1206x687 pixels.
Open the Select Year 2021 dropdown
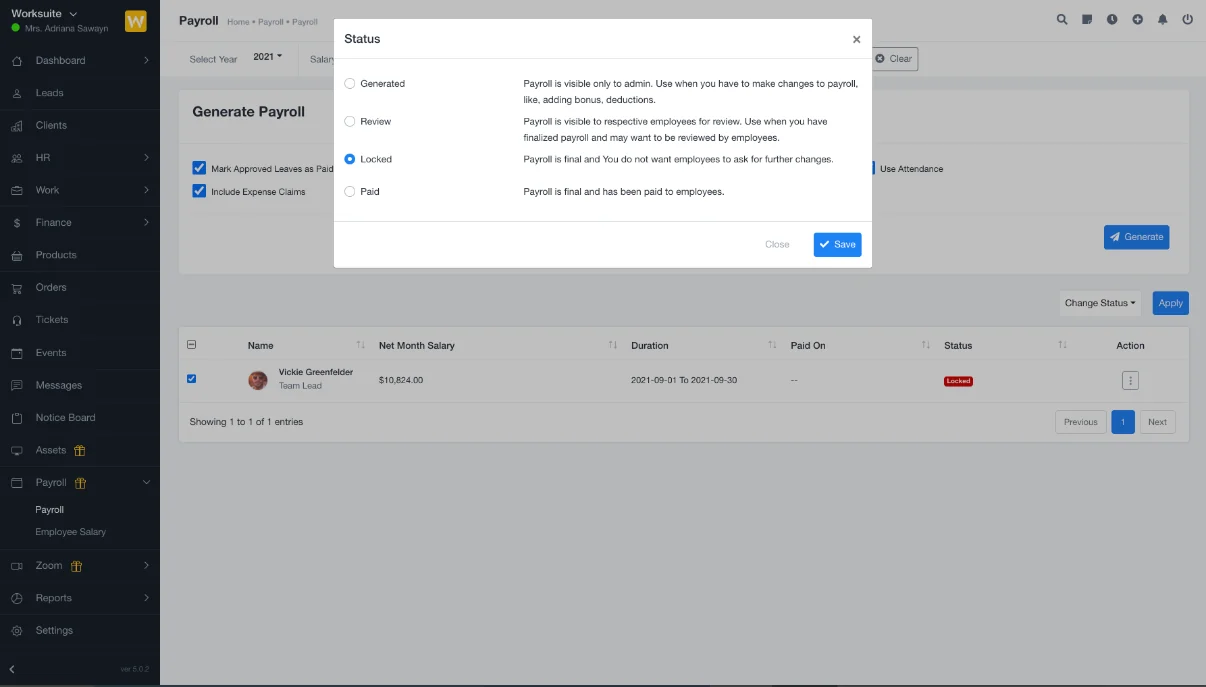[x=267, y=57]
